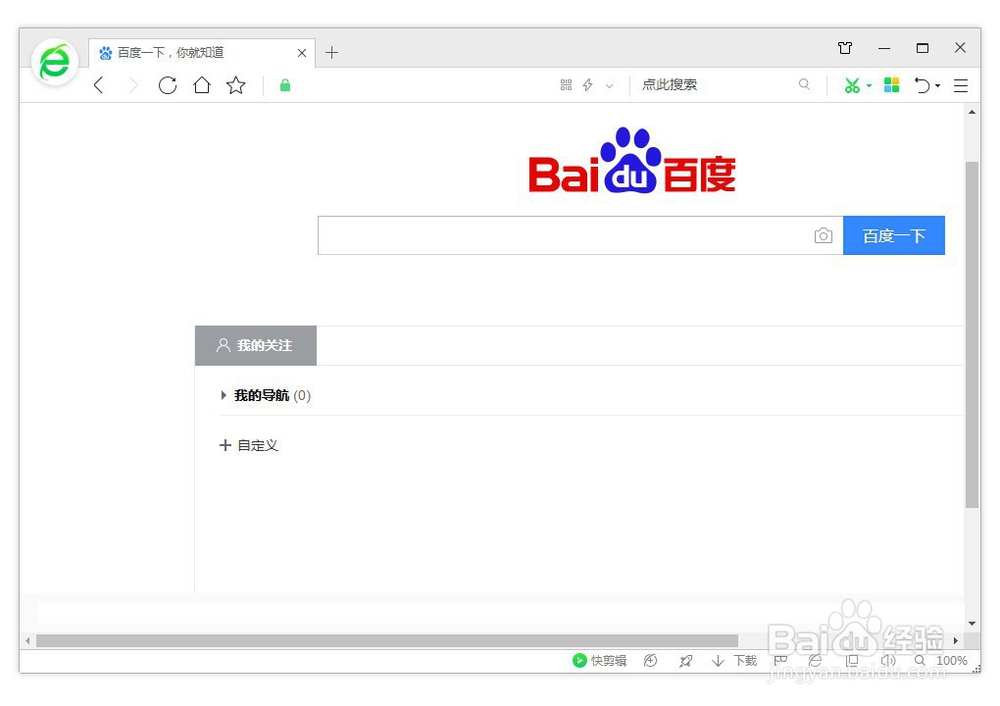Open a new tab with plus button
This screenshot has height=706, width=1000.
332,52
